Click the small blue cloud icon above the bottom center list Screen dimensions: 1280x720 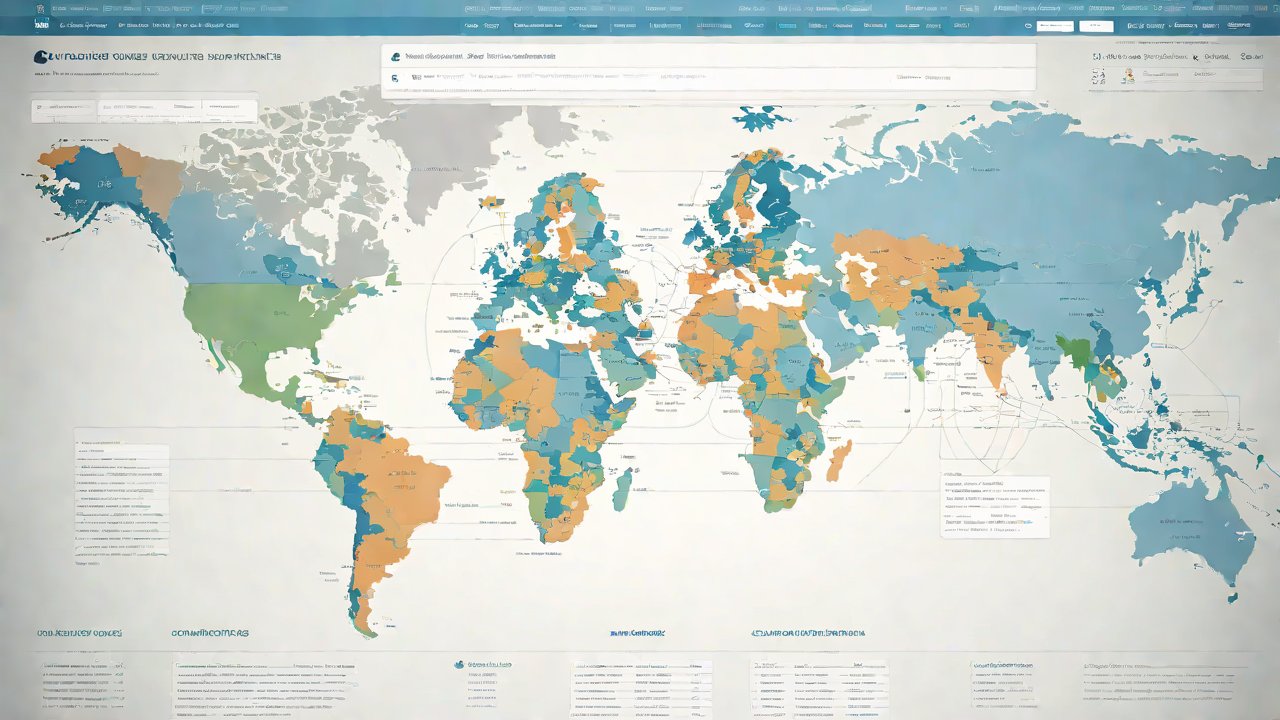point(459,664)
